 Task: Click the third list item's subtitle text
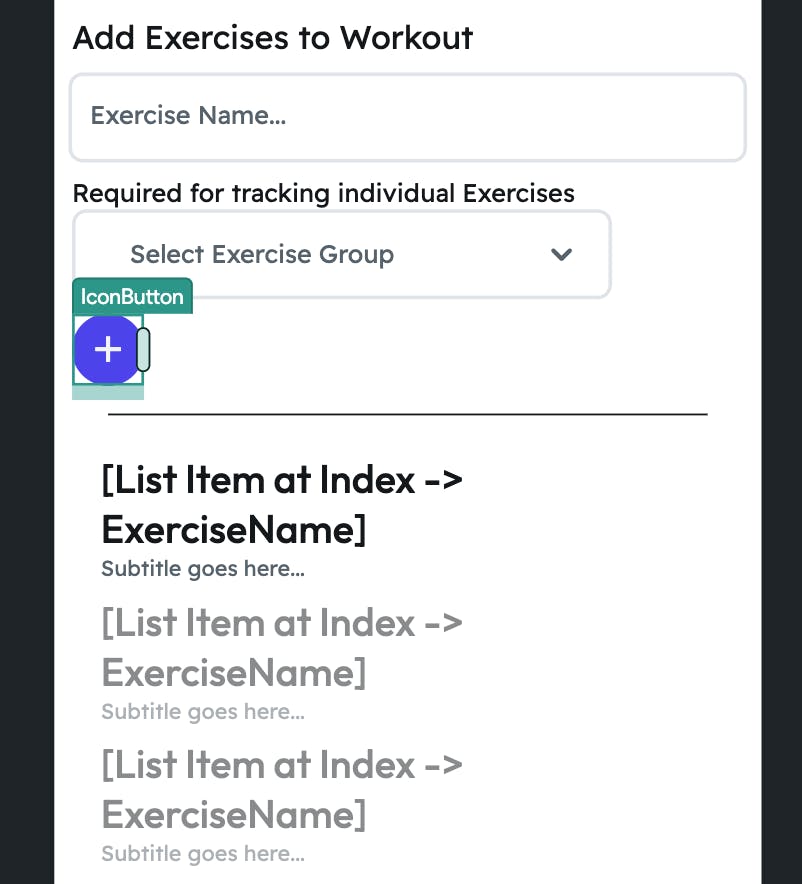click(x=203, y=854)
